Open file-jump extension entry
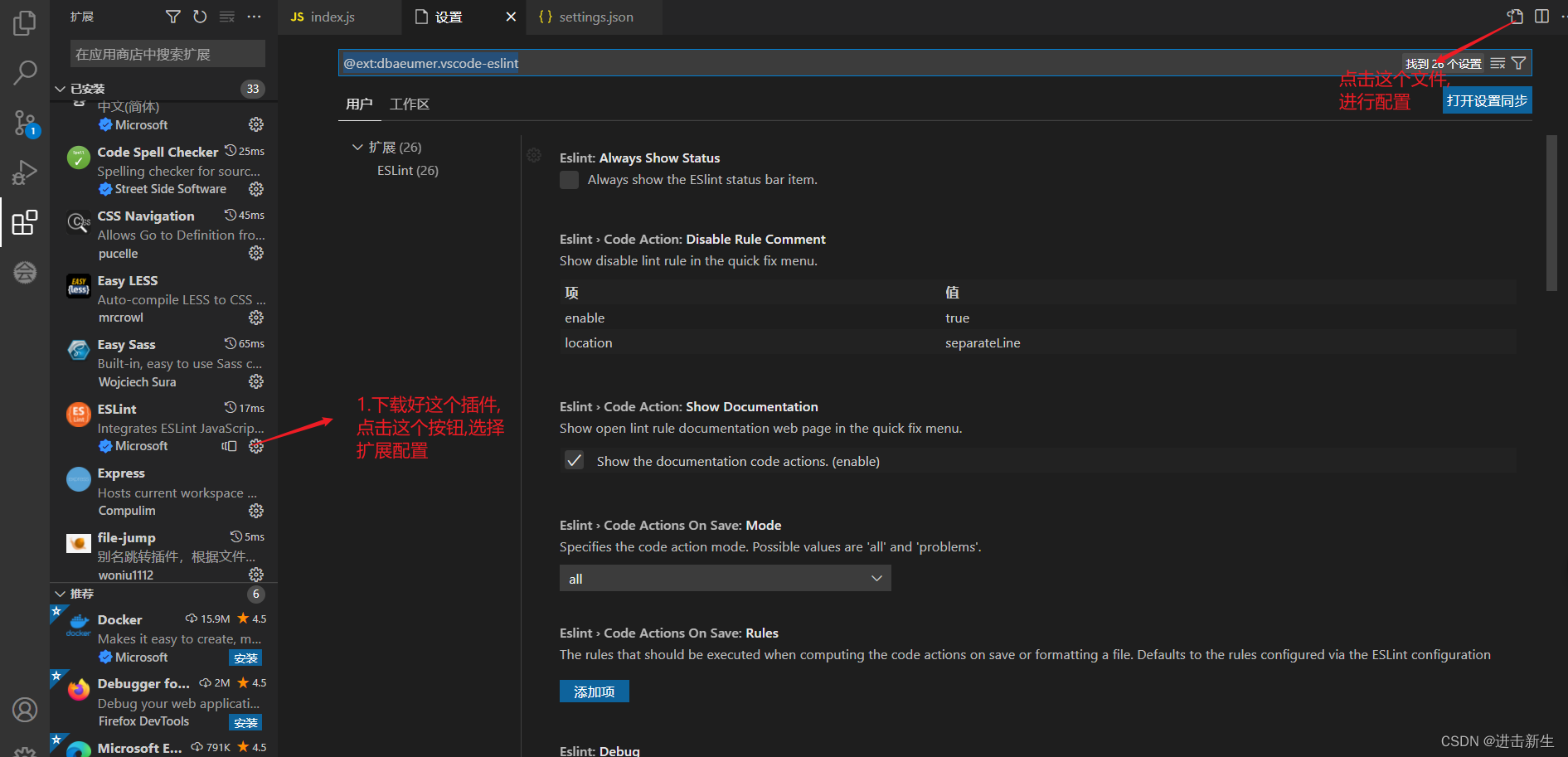The height and width of the screenshot is (757, 1568). point(164,556)
